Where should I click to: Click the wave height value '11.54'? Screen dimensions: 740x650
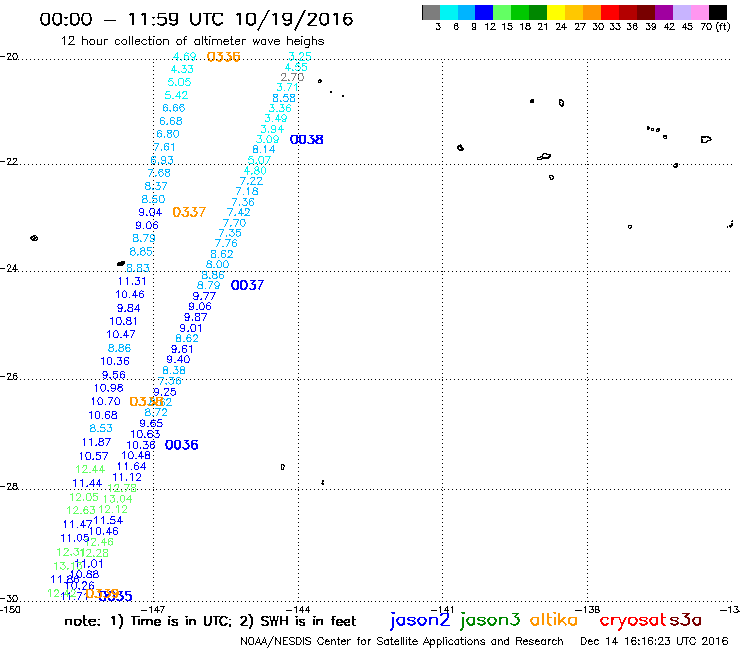pyautogui.click(x=108, y=520)
